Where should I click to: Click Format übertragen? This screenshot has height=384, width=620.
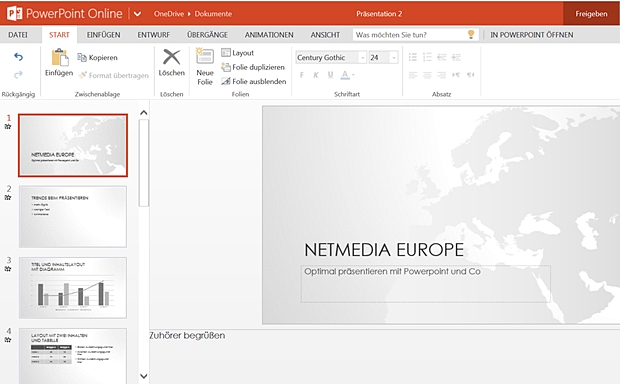pyautogui.click(x=113, y=75)
